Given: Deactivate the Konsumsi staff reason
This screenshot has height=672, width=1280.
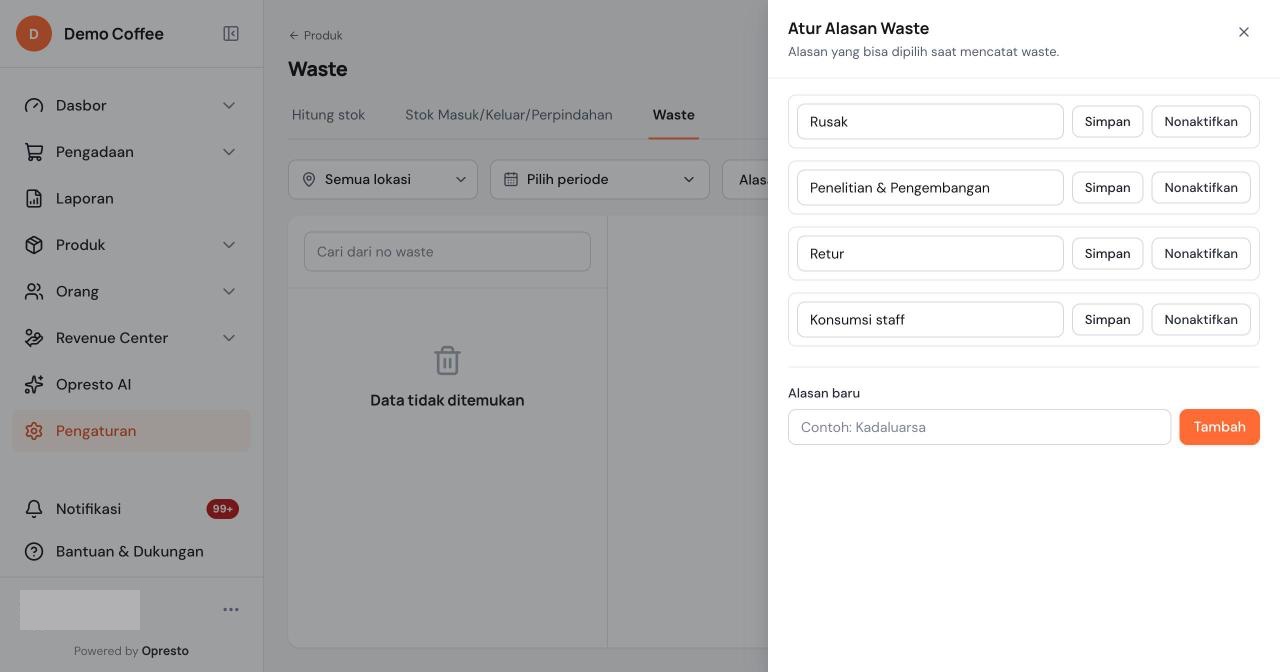Looking at the screenshot, I should point(1201,320).
